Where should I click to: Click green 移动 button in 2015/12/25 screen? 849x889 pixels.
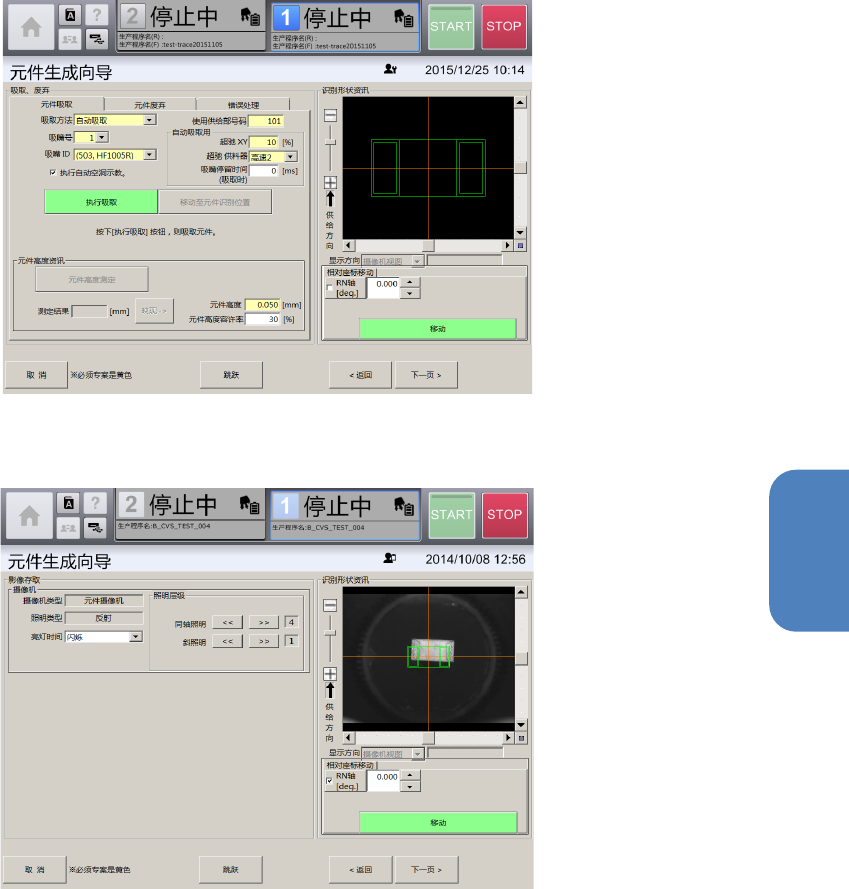438,329
